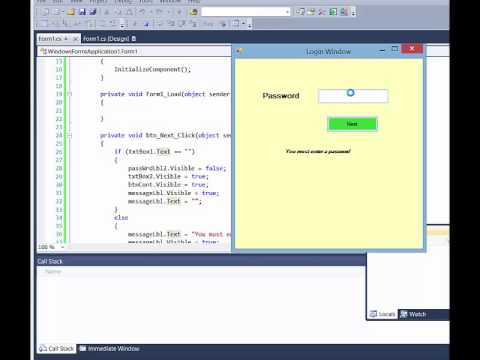Viewport: 480px width, 360px height.
Task: Click the New Project toolbar icon
Action: (44, 12)
